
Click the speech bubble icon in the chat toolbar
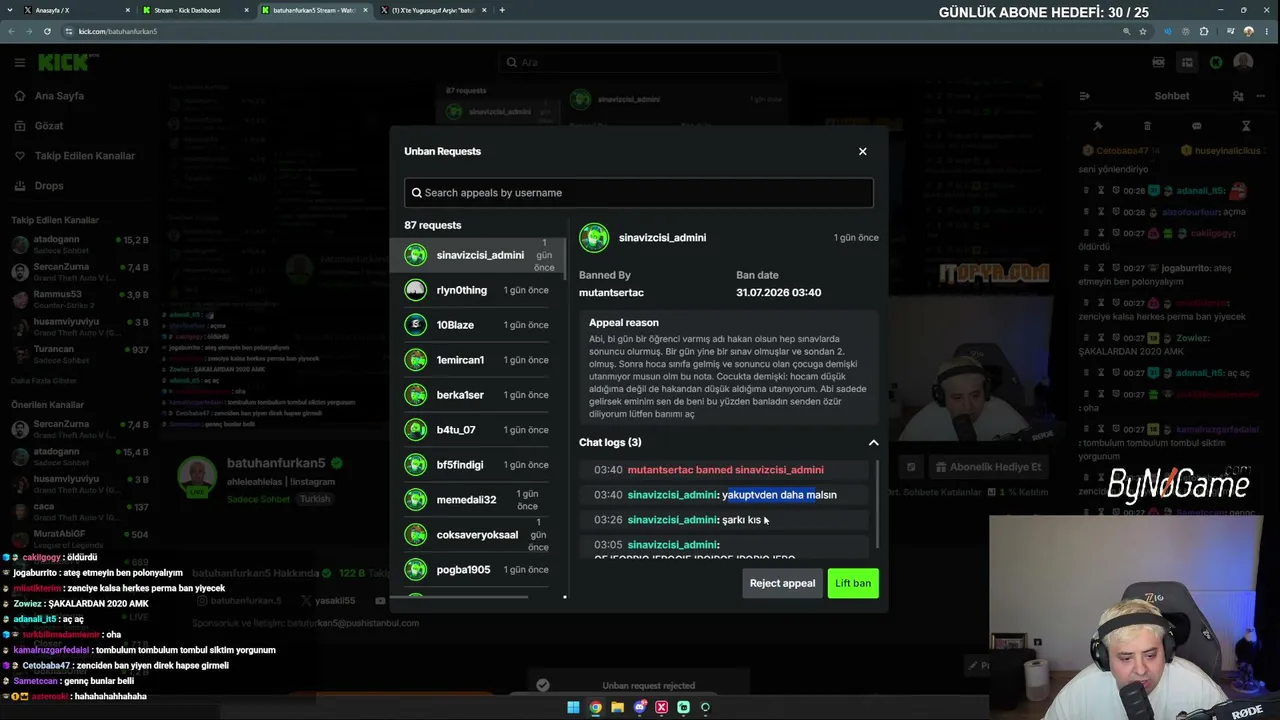(x=1196, y=126)
